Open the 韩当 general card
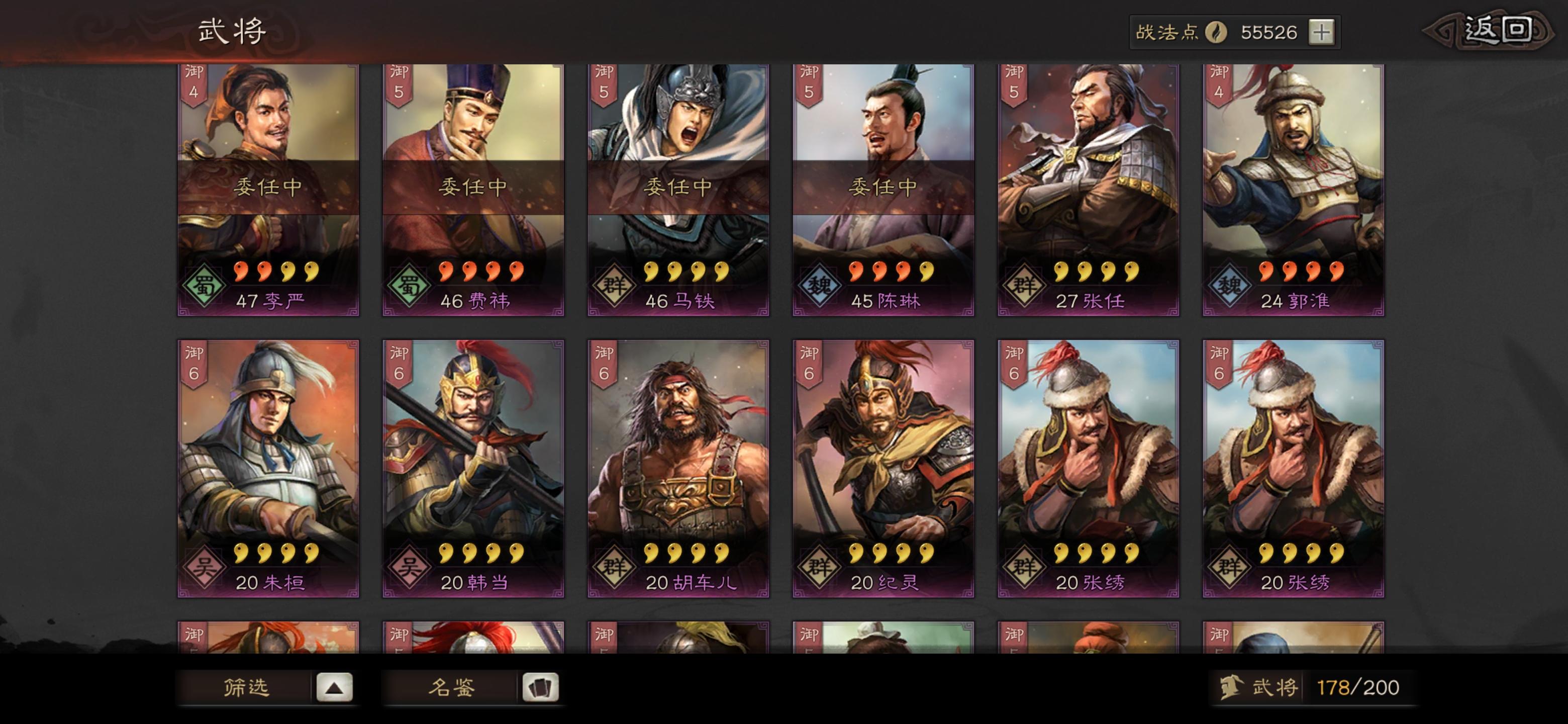The image size is (1568, 724). (x=473, y=468)
